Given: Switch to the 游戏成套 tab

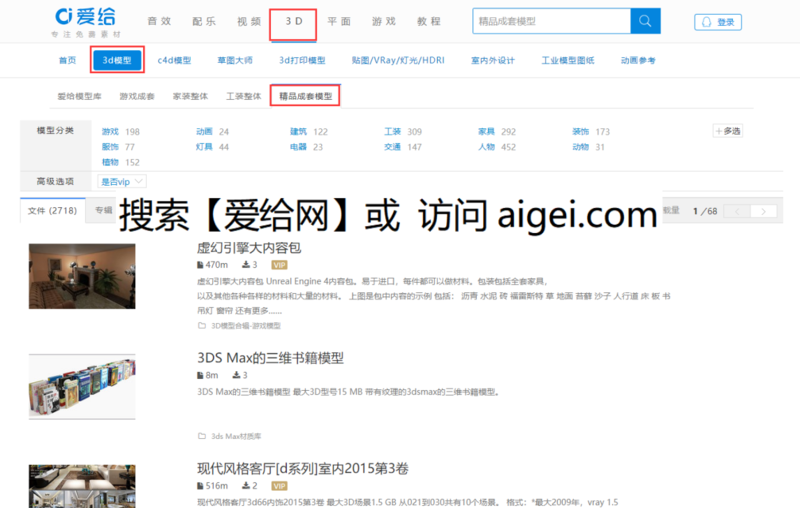Looking at the screenshot, I should pos(137,96).
